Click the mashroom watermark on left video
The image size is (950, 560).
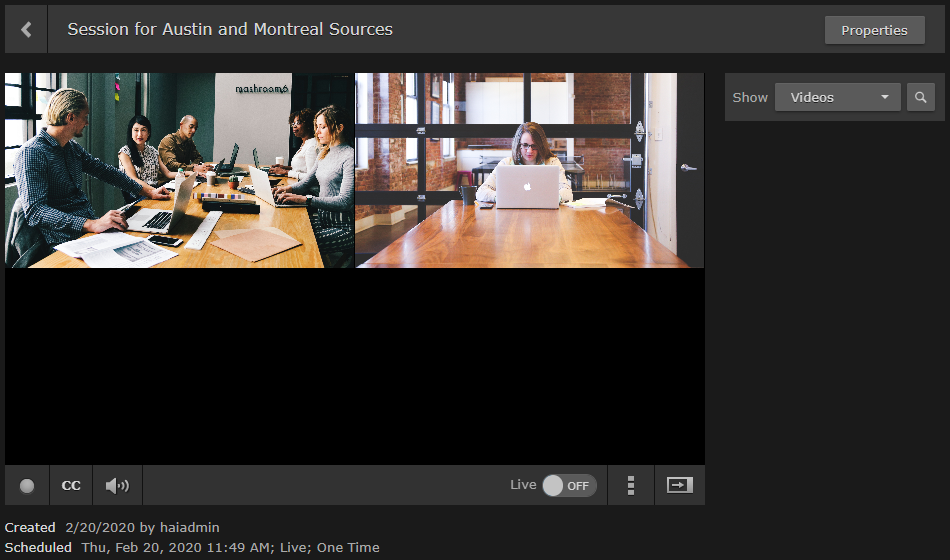coord(261,88)
